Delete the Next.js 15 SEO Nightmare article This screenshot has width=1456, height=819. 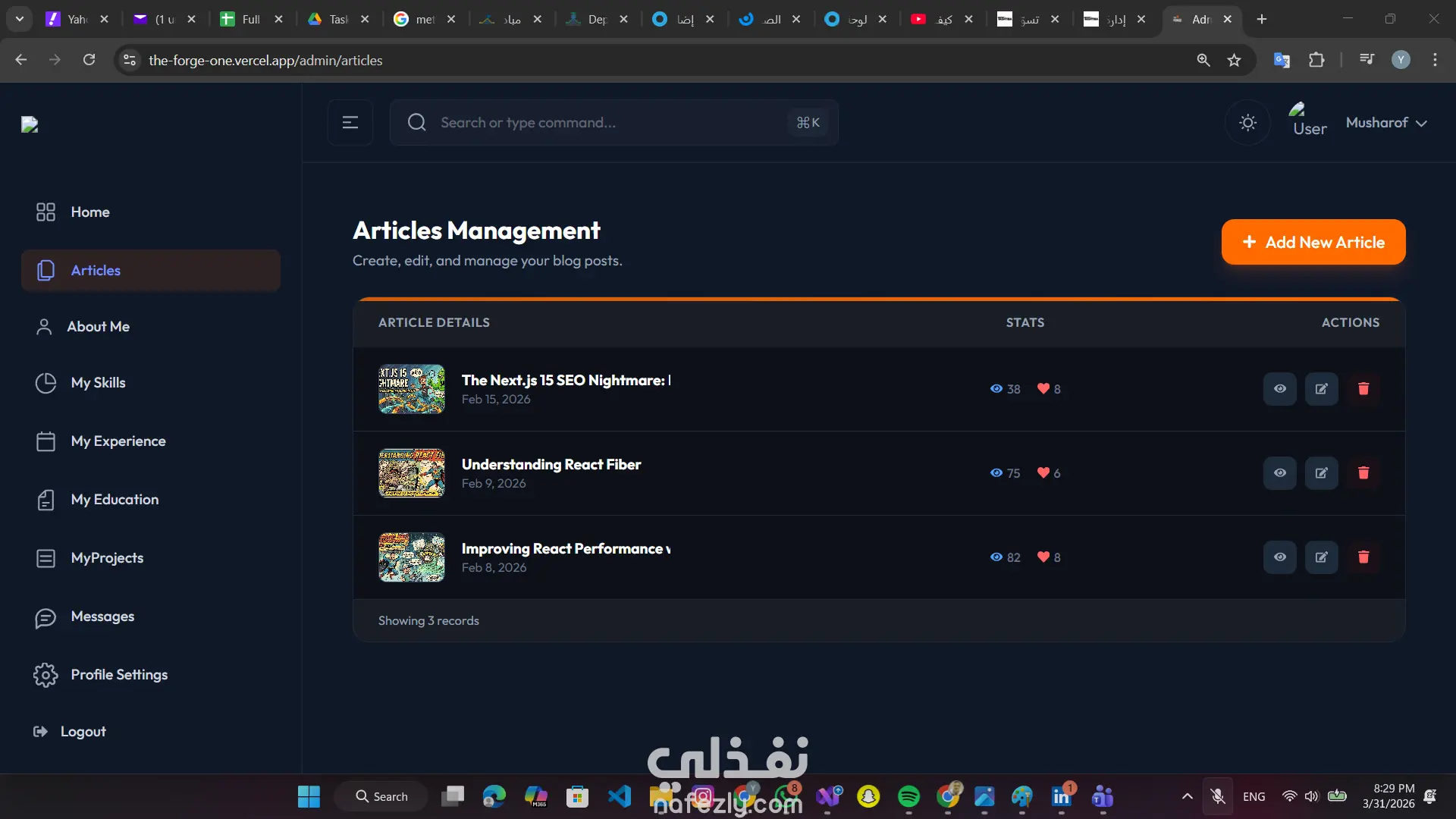1363,389
